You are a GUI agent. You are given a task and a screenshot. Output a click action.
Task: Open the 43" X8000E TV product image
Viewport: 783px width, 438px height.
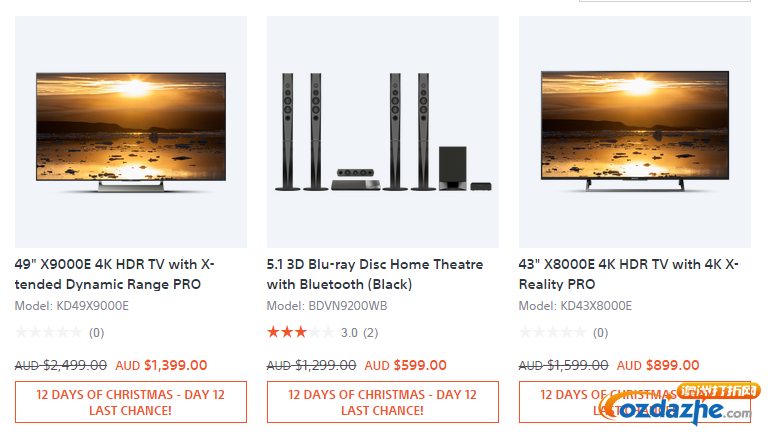tap(635, 132)
